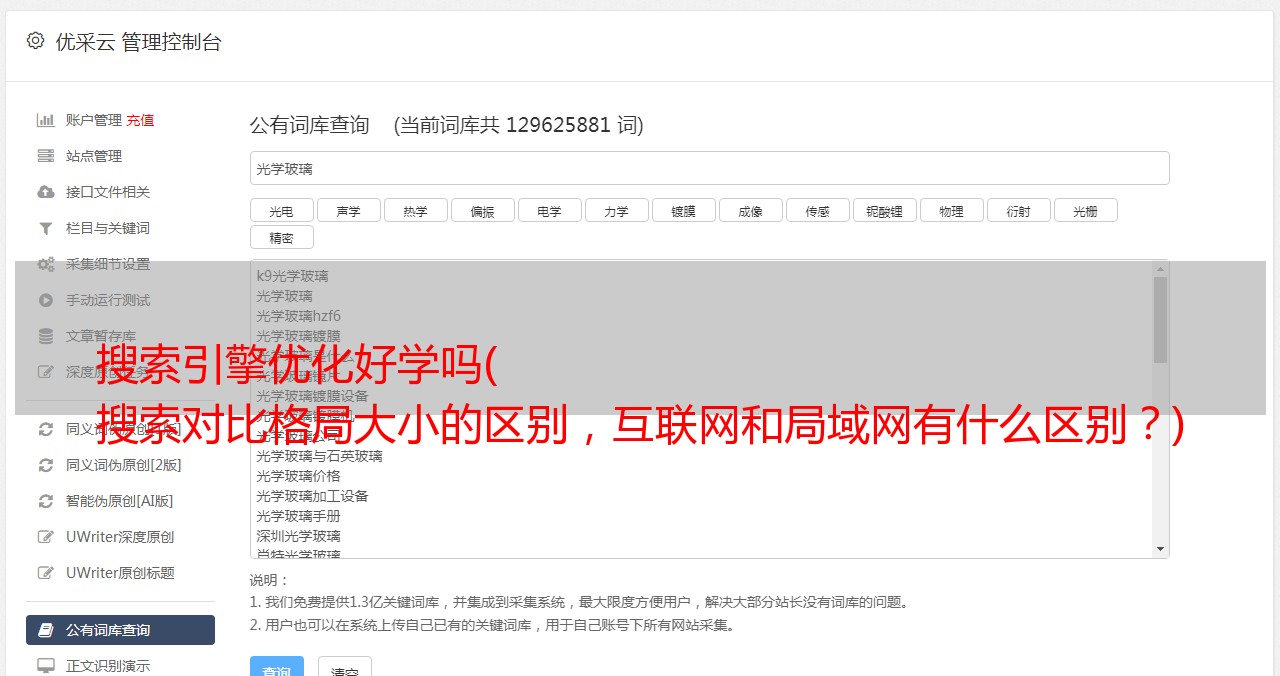Click the 力学 tag button
1280x676 pixels.
pyautogui.click(x=616, y=210)
